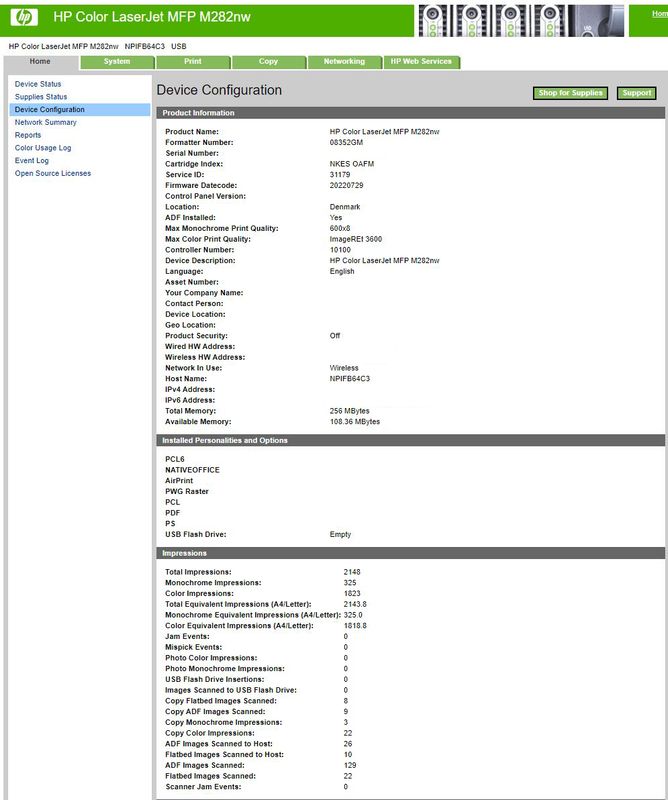Click the PWG Raster entry
This screenshot has height=800, width=668.
coord(187,491)
